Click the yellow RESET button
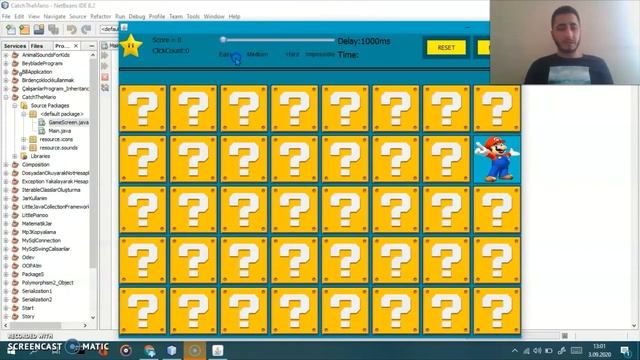Screen dimensions: 640x360 pos(446,48)
